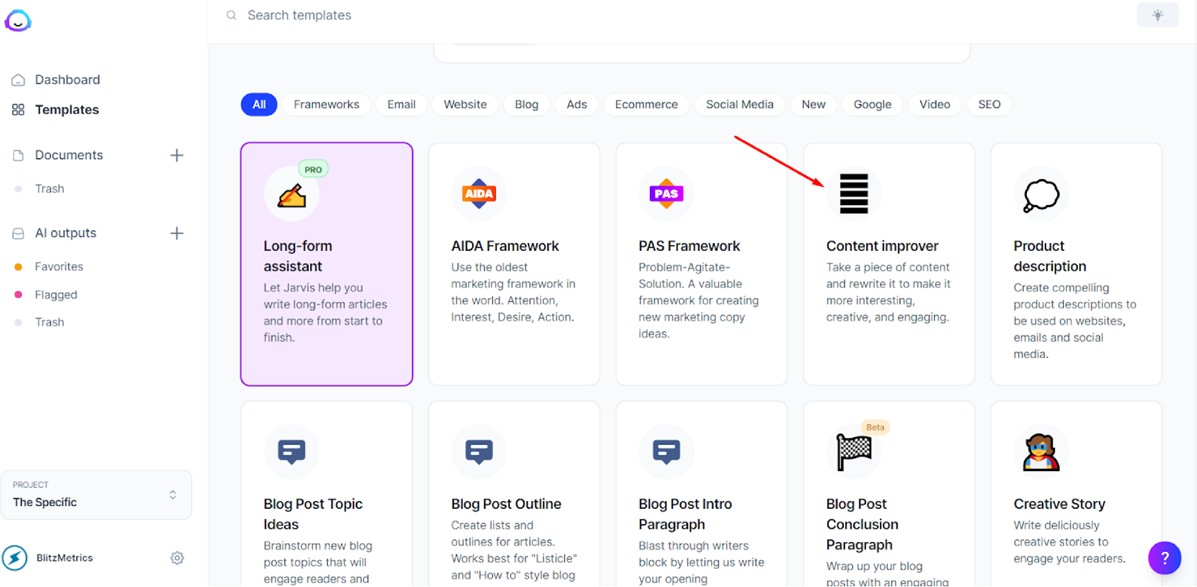Viewport: 1197px width, 587px height.
Task: Click the PAS Framework template icon
Action: 666,193
